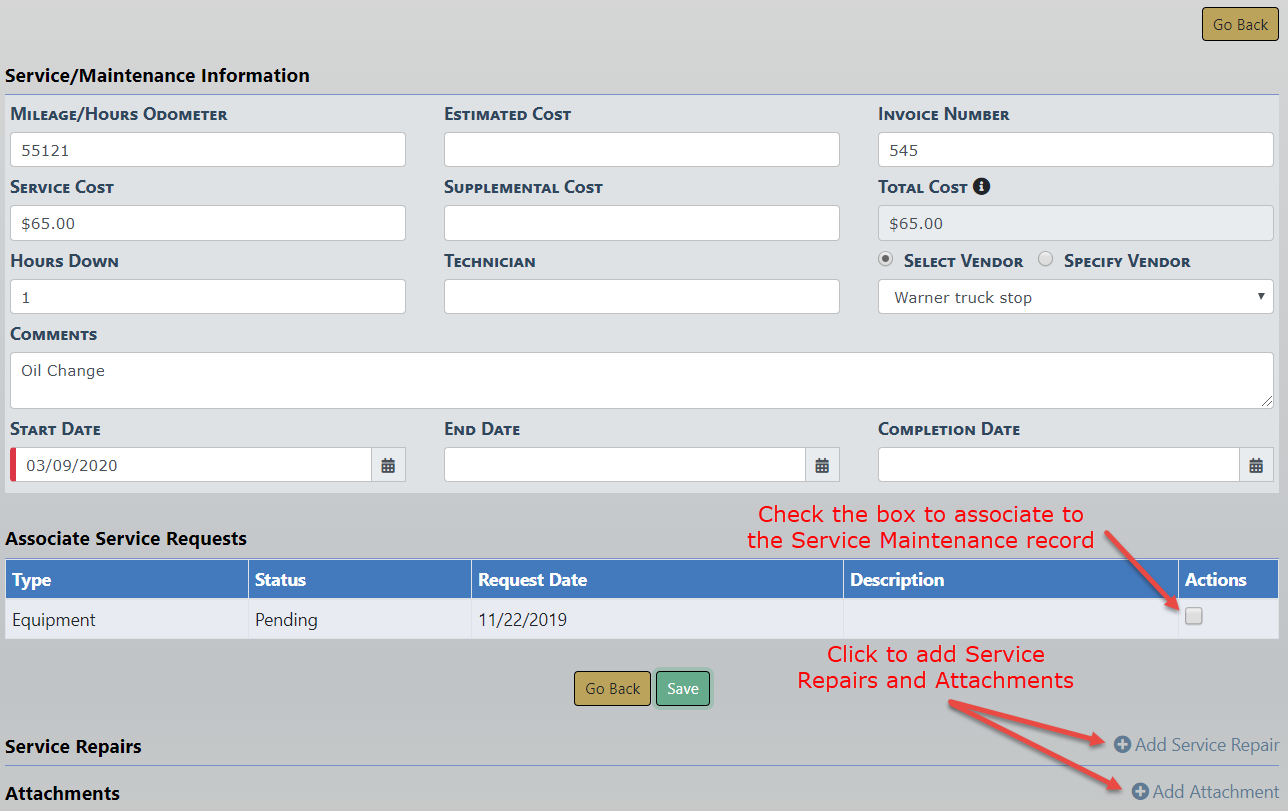This screenshot has height=811, width=1288.
Task: Open the End Date calendar picker
Action: 822,465
